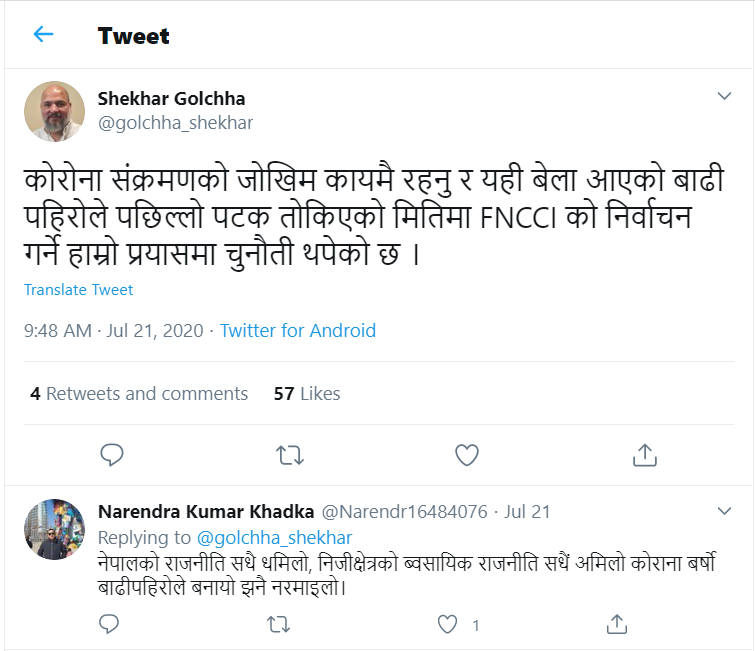Image resolution: width=755 pixels, height=651 pixels.
Task: View the 4 Retweets and comments
Action: pyautogui.click(x=139, y=394)
